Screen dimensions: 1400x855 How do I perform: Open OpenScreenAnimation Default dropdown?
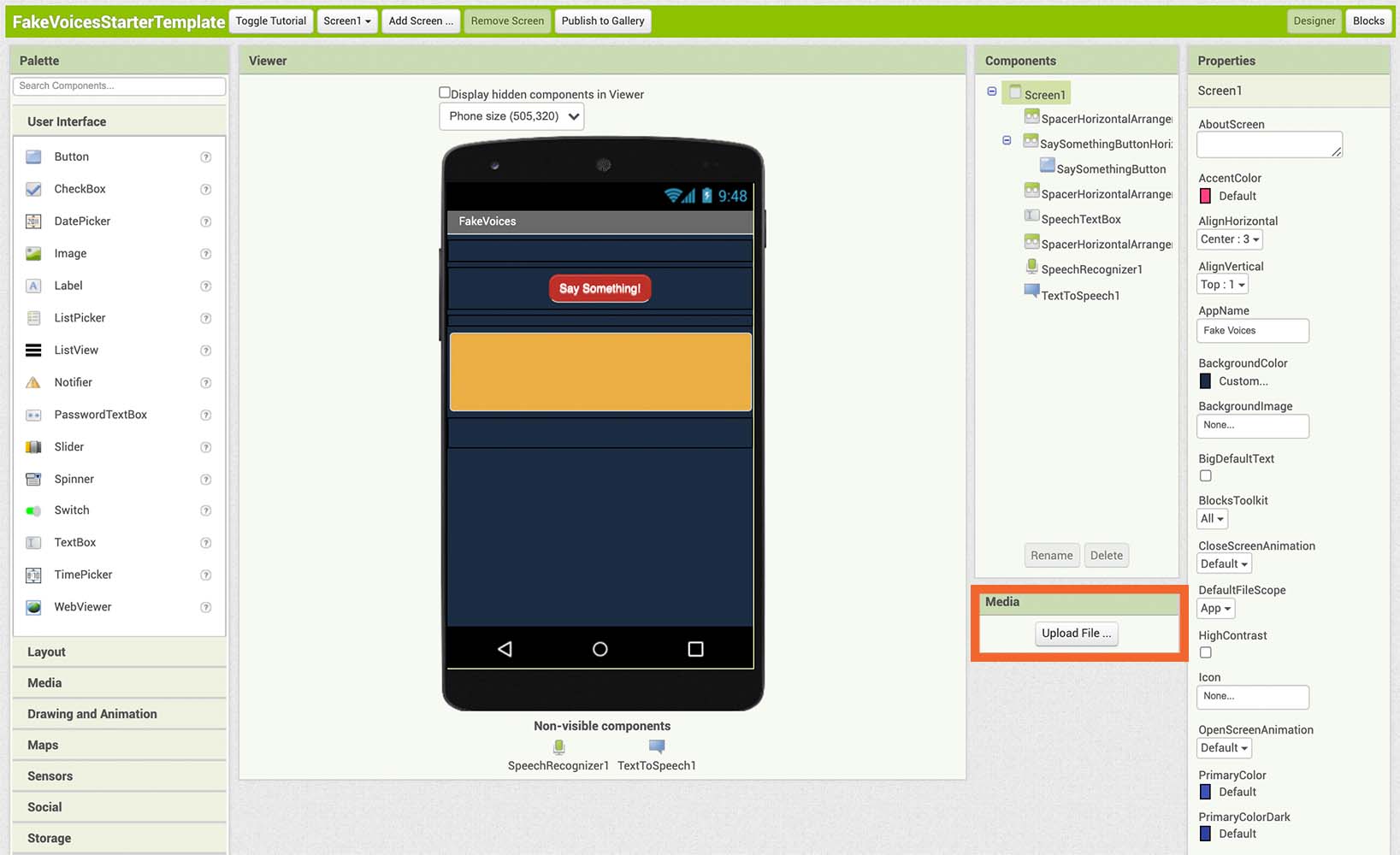coord(1225,748)
